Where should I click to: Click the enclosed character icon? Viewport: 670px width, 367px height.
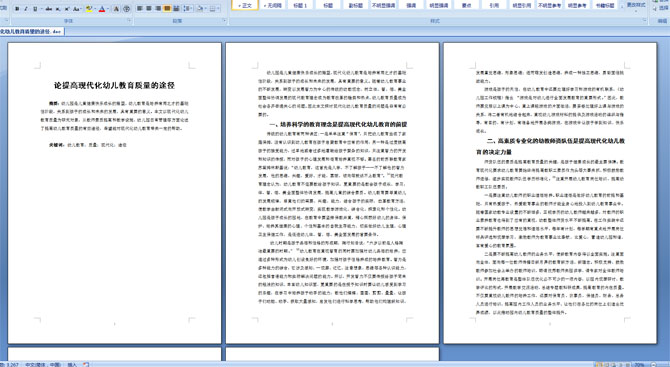[x=126, y=9]
